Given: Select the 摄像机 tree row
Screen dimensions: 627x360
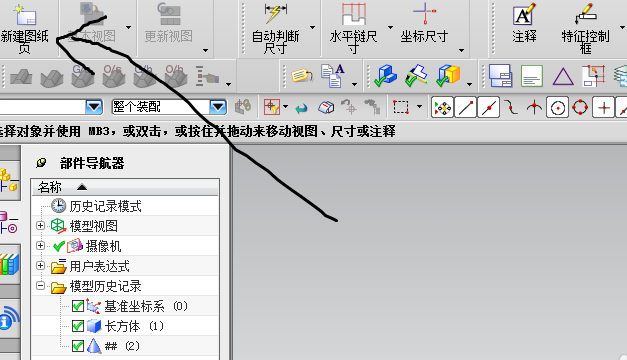Looking at the screenshot, I should 125,246.
